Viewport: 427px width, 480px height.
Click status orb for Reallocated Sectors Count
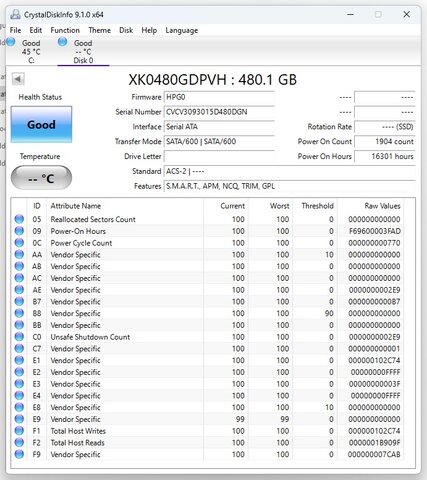click(x=19, y=219)
